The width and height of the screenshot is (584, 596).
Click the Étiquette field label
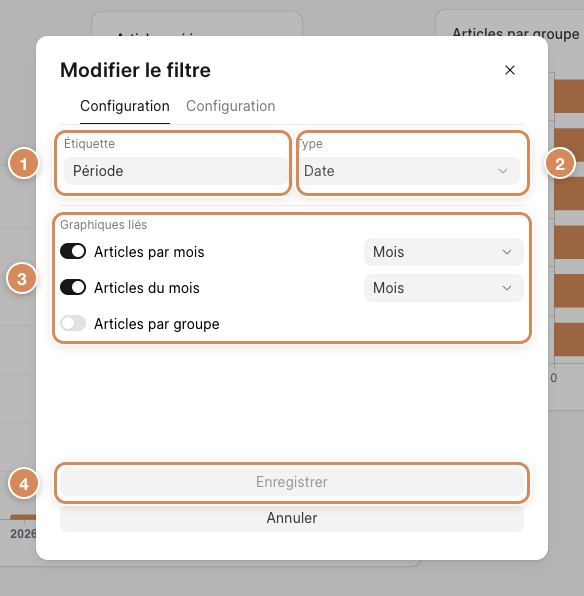point(89,144)
